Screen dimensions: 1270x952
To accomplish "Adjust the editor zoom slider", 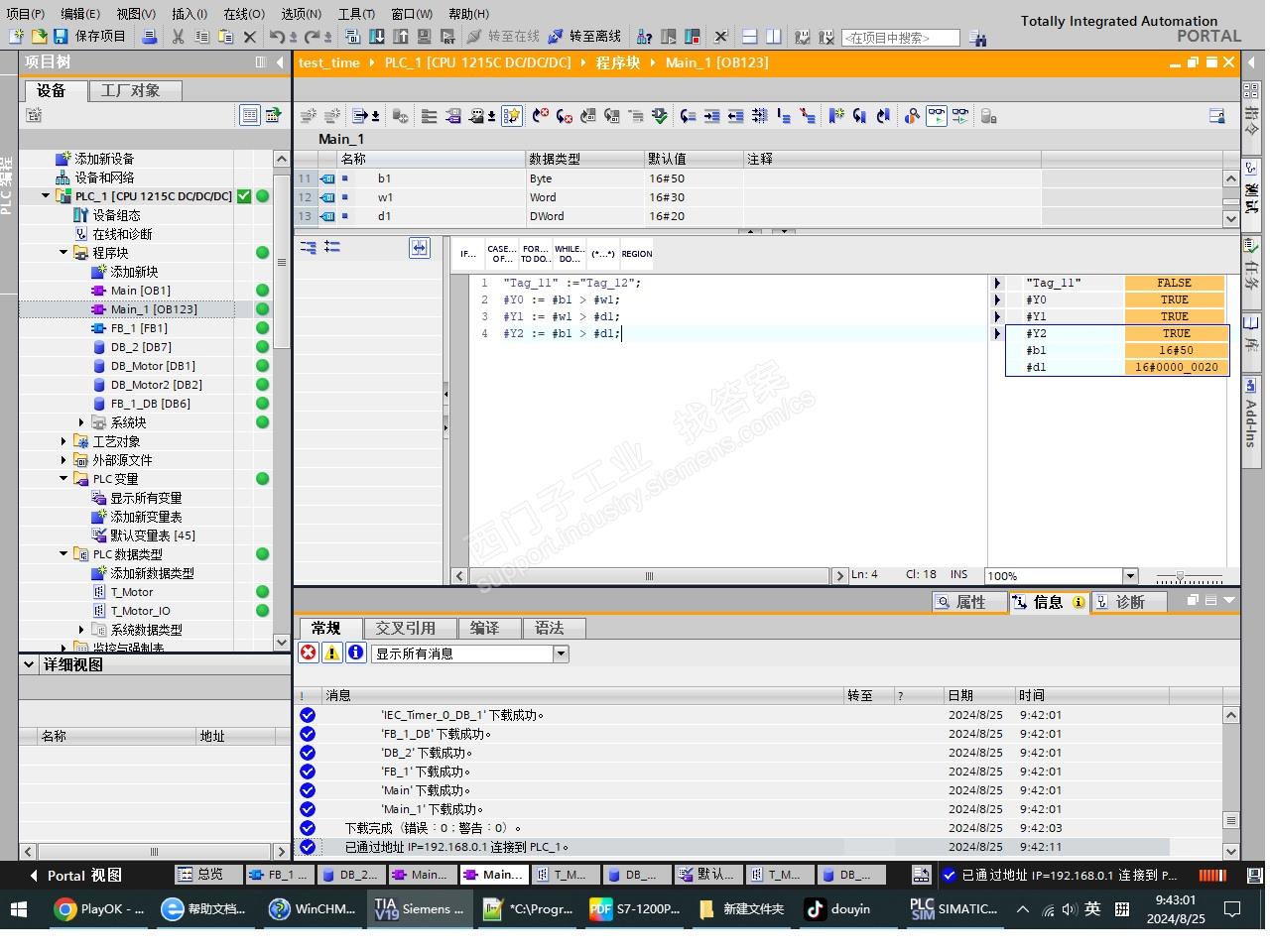I will [x=1180, y=576].
